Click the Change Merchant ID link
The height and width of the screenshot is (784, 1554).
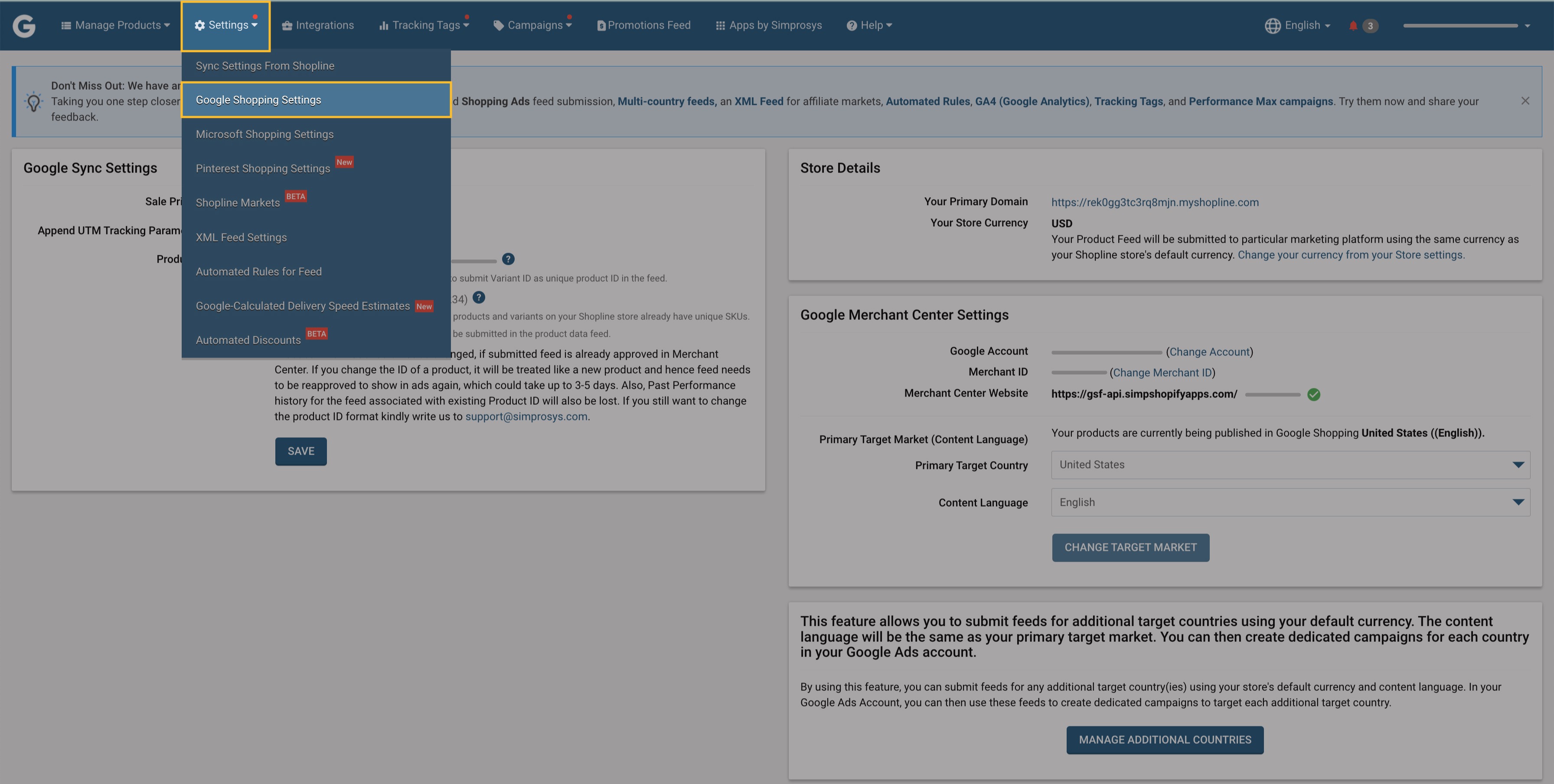point(1162,373)
